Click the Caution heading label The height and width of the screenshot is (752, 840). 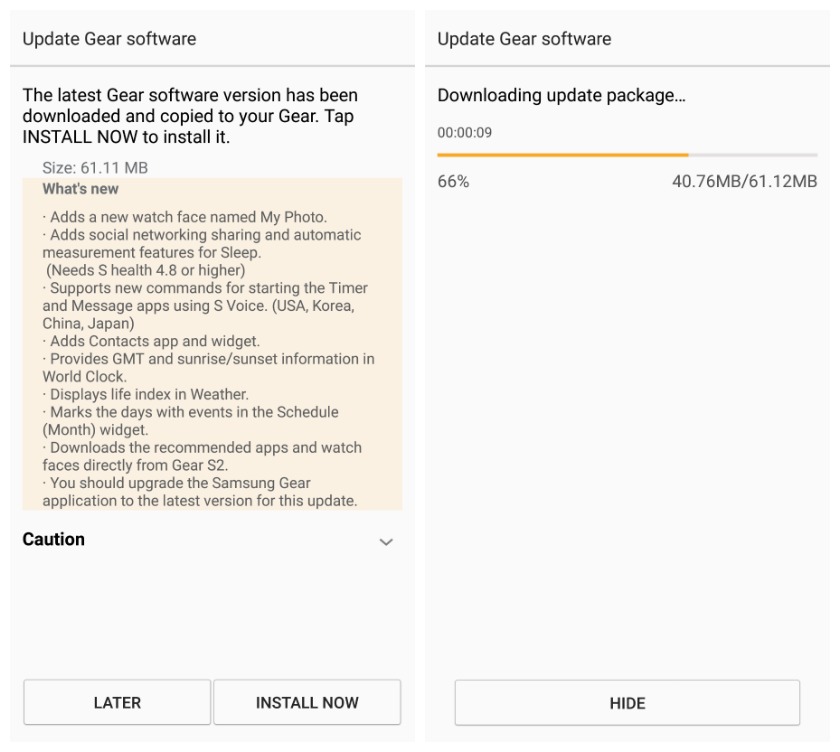click(x=53, y=539)
